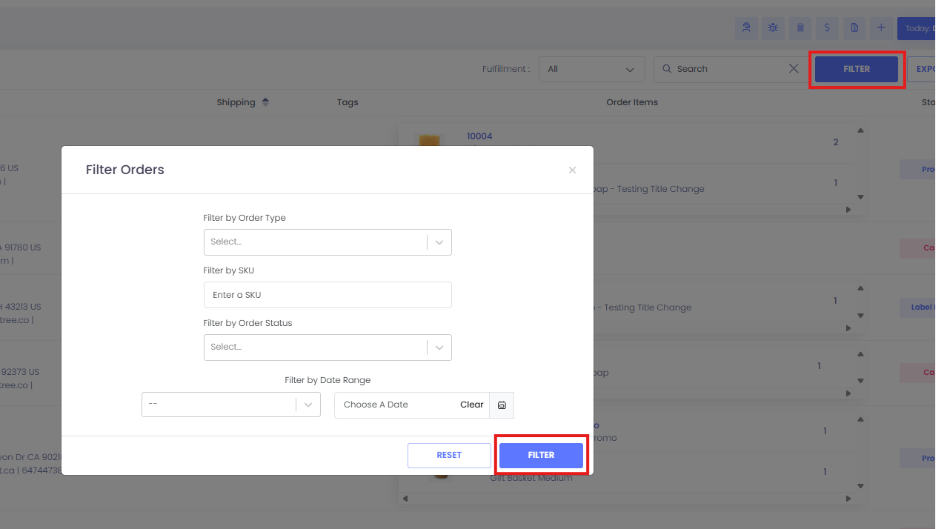Click the plus icon to add new

pos(881,28)
